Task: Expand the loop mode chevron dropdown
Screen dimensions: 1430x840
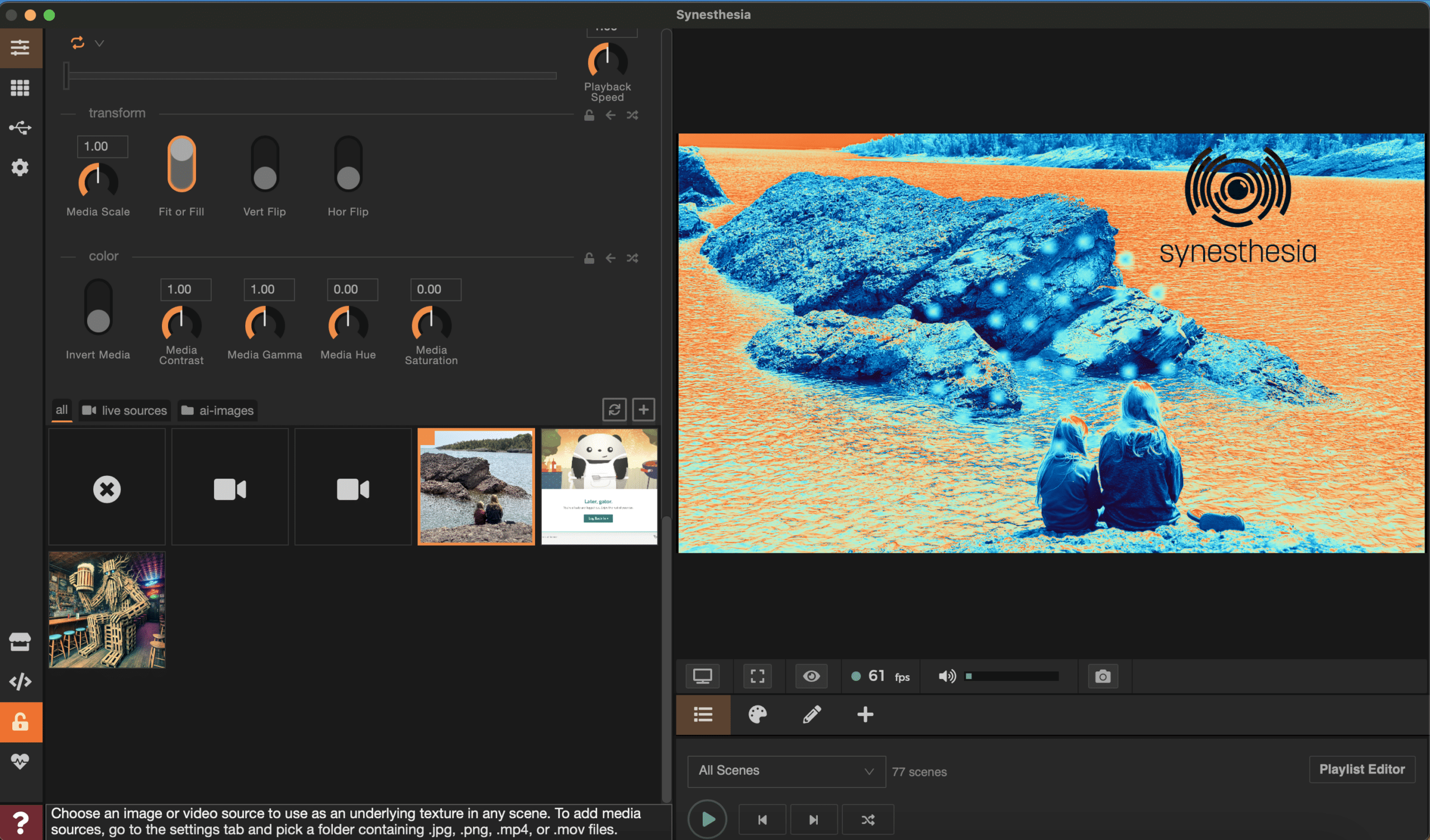Action: [x=99, y=44]
